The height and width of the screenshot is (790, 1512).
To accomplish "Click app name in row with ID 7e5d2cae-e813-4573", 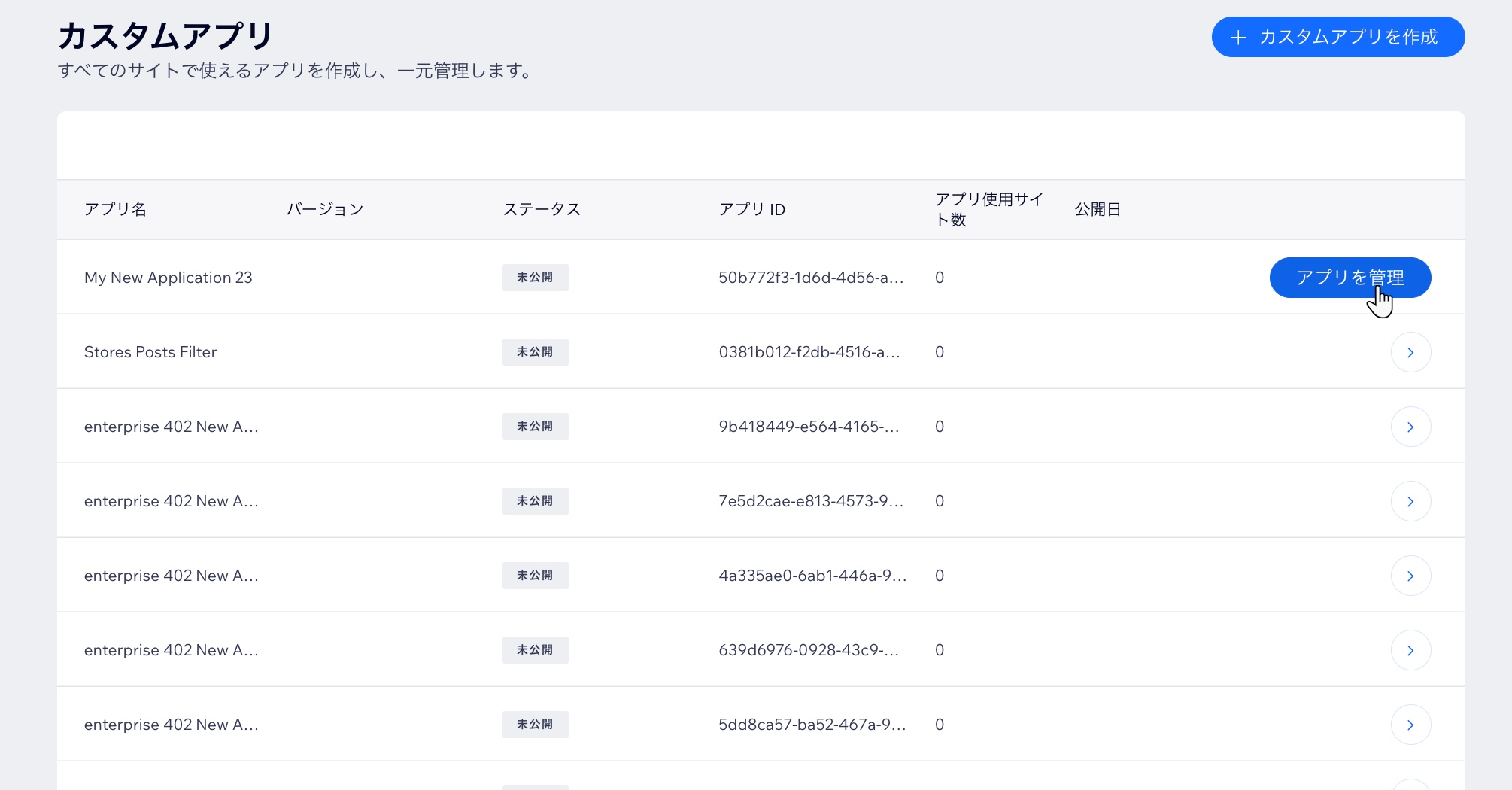I will pyautogui.click(x=172, y=501).
